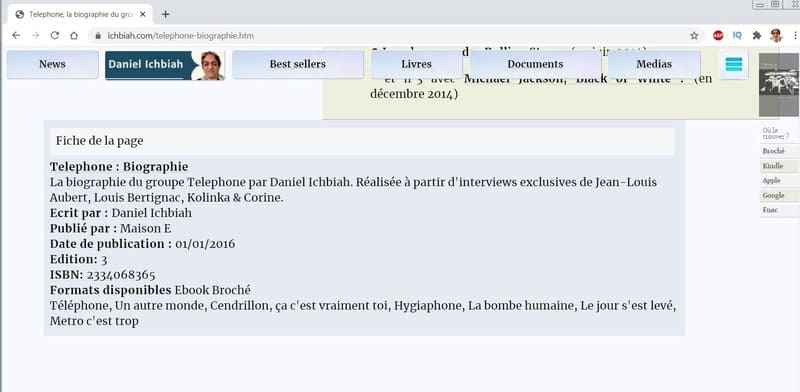Open the Livres menu item

tap(416, 64)
